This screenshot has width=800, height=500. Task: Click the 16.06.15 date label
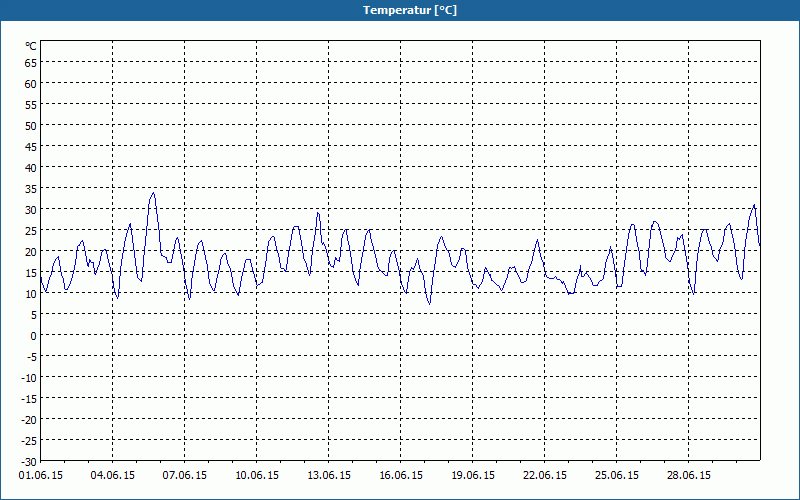point(401,476)
